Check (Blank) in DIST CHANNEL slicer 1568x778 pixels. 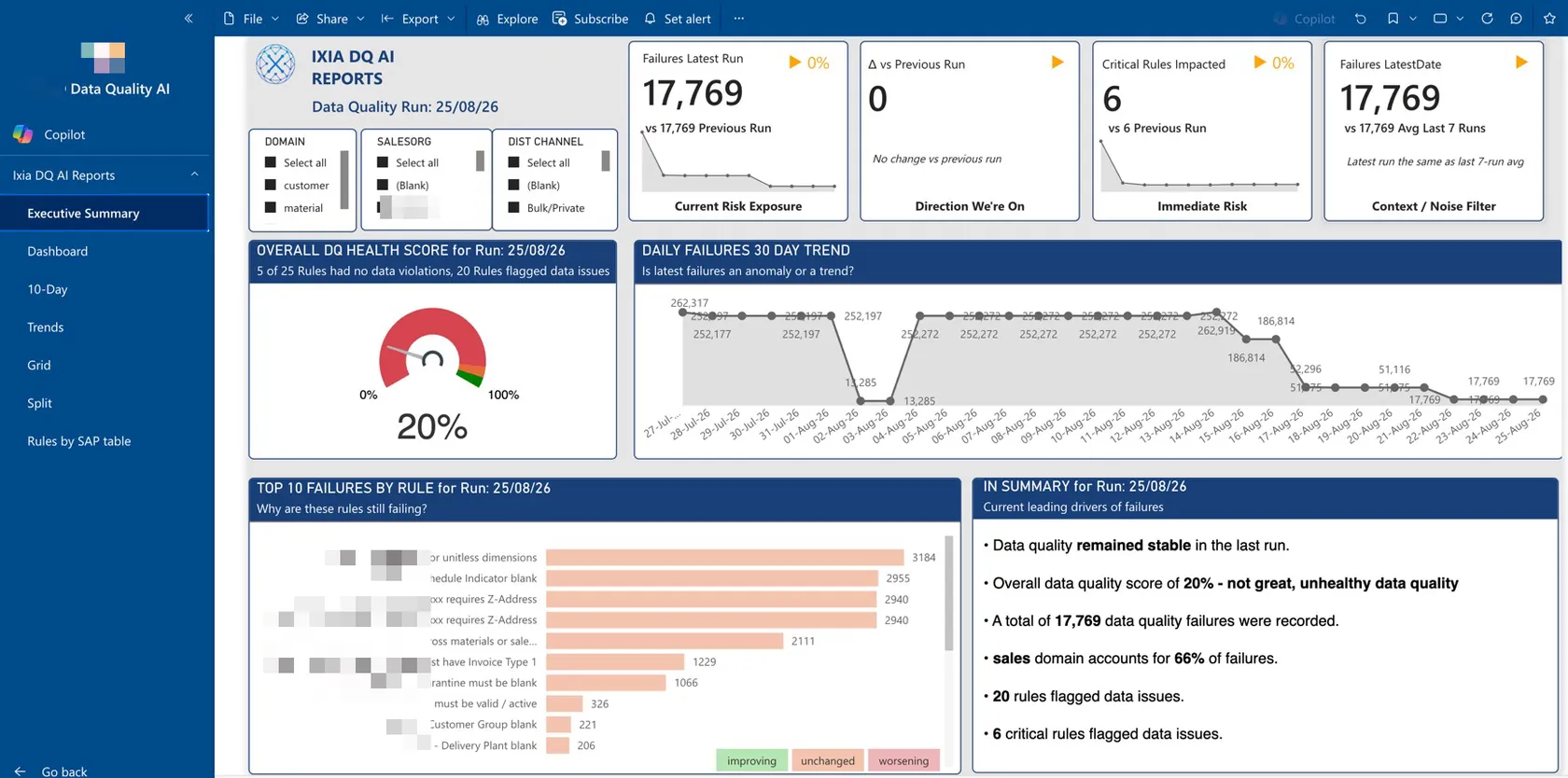pyautogui.click(x=513, y=186)
